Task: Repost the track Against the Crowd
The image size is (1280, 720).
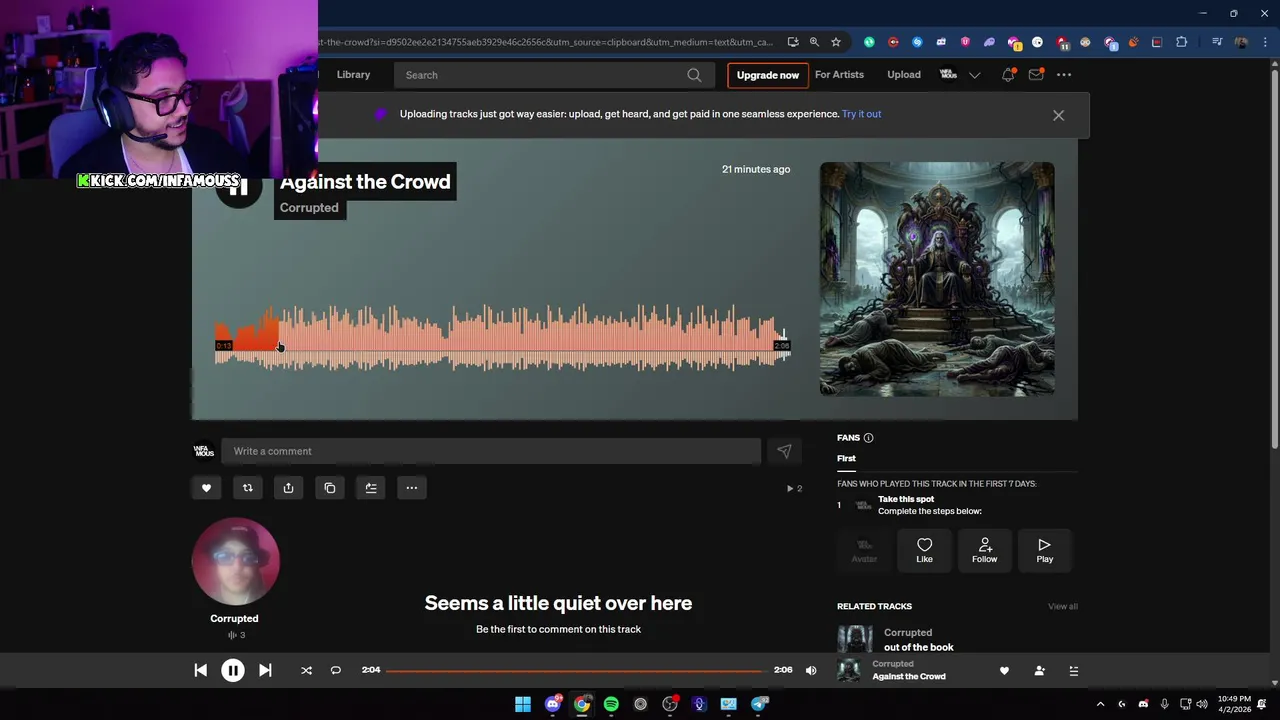Action: 248,488
